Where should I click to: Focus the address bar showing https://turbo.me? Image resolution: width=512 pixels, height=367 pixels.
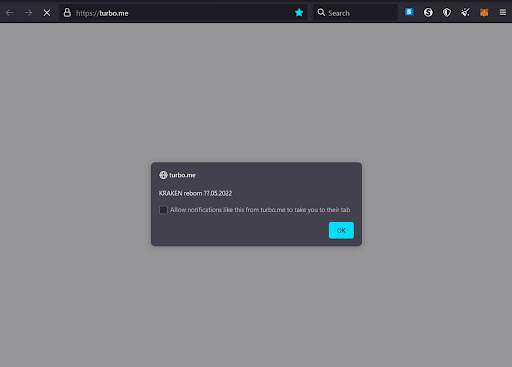click(x=183, y=13)
